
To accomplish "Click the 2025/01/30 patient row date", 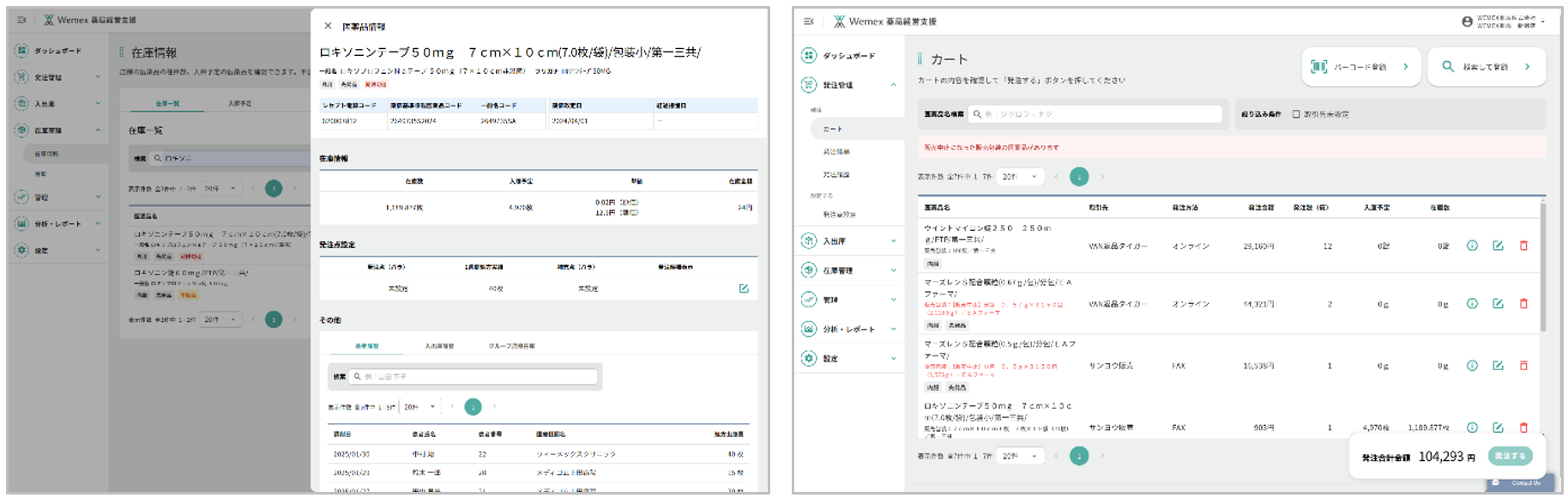I will (x=351, y=454).
